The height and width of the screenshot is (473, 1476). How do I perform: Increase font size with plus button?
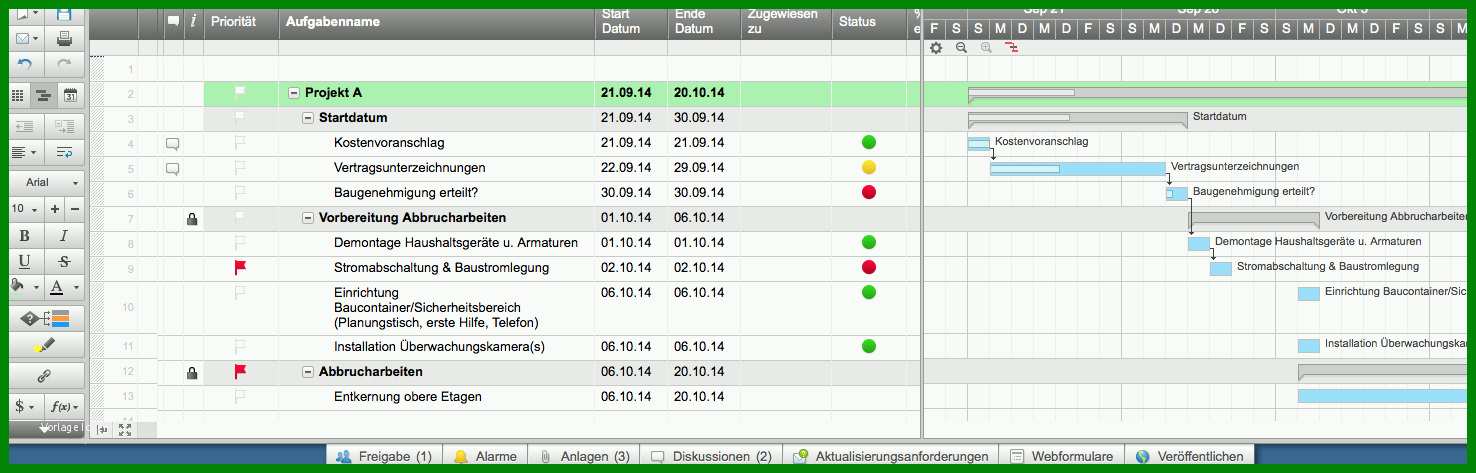click(x=55, y=209)
